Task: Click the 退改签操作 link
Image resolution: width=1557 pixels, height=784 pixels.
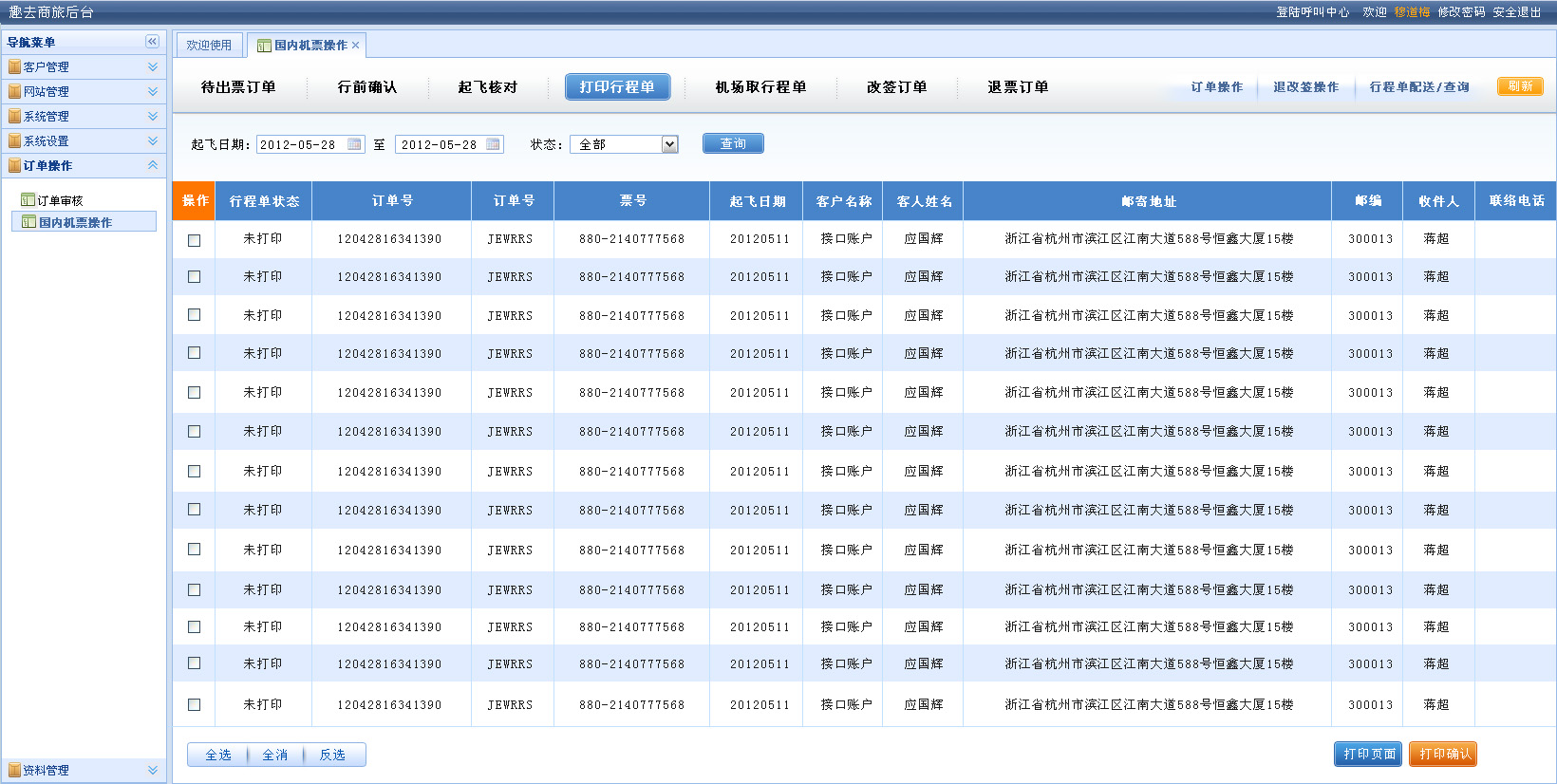Action: [1306, 87]
